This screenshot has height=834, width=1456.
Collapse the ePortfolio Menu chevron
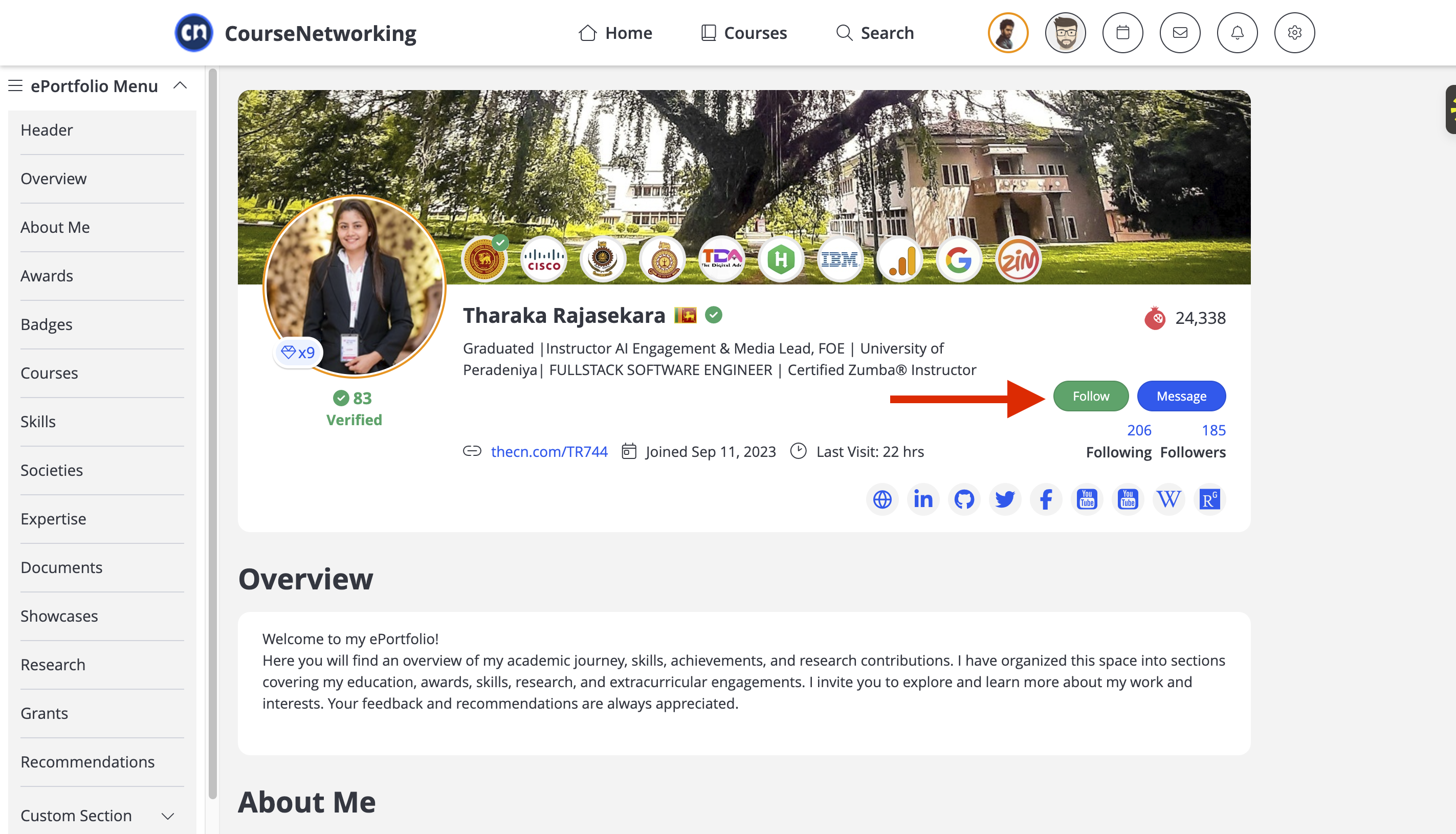click(180, 86)
